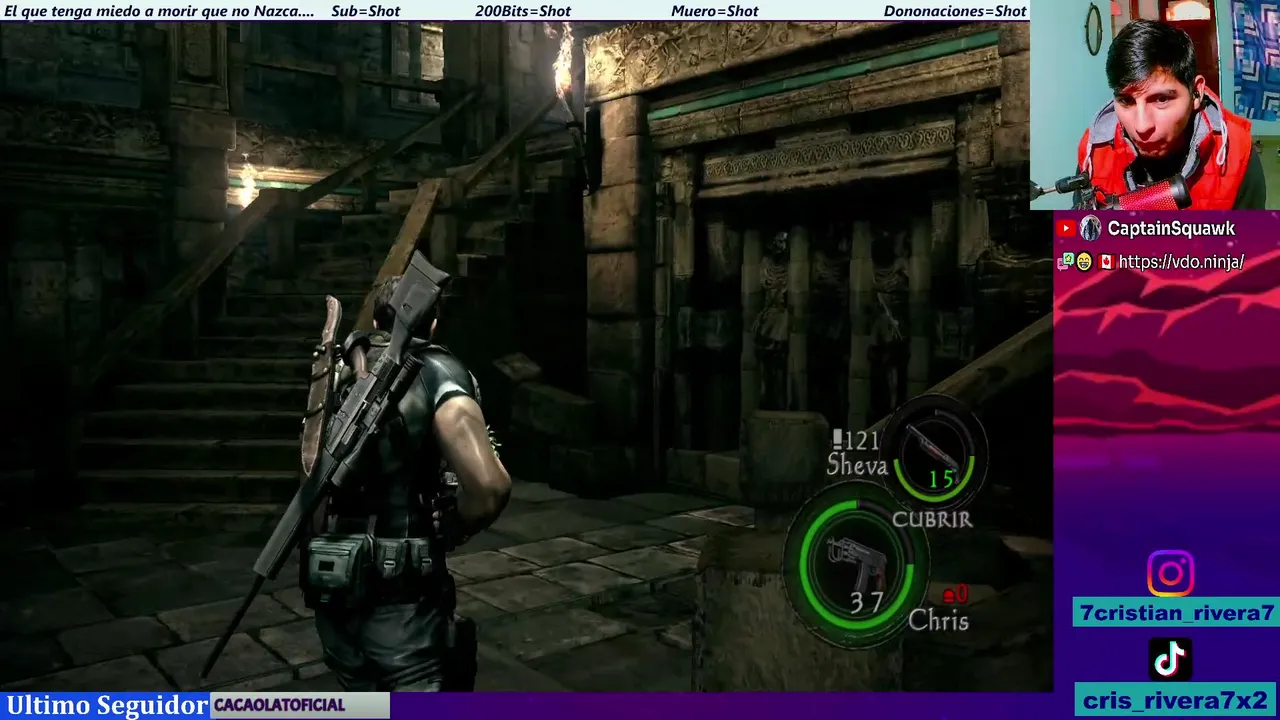Click the CaptainSquawk profile avatar

[x=1090, y=229]
